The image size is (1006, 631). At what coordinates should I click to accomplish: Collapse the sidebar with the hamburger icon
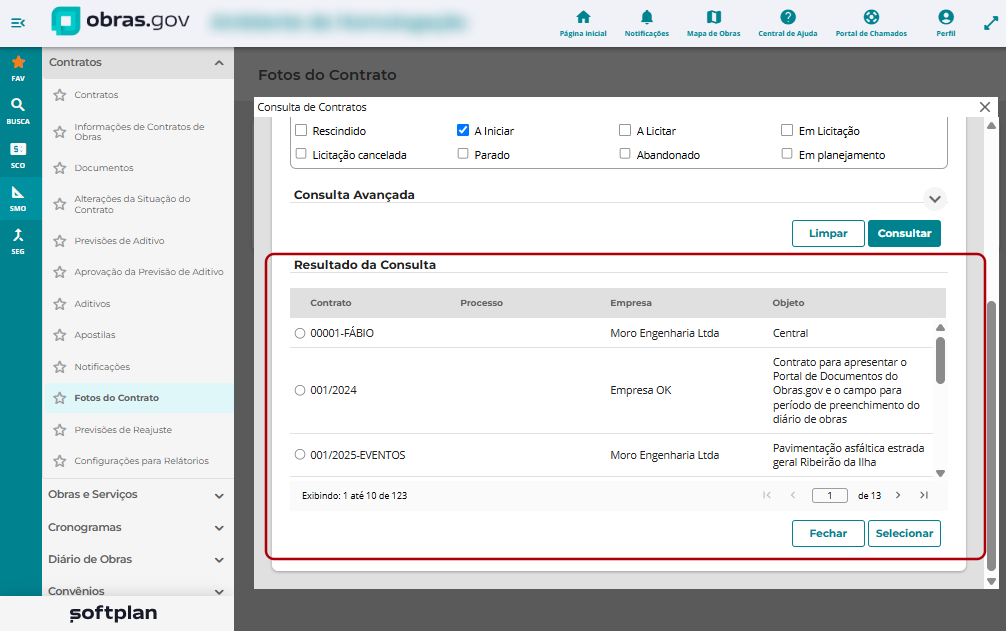tap(18, 23)
